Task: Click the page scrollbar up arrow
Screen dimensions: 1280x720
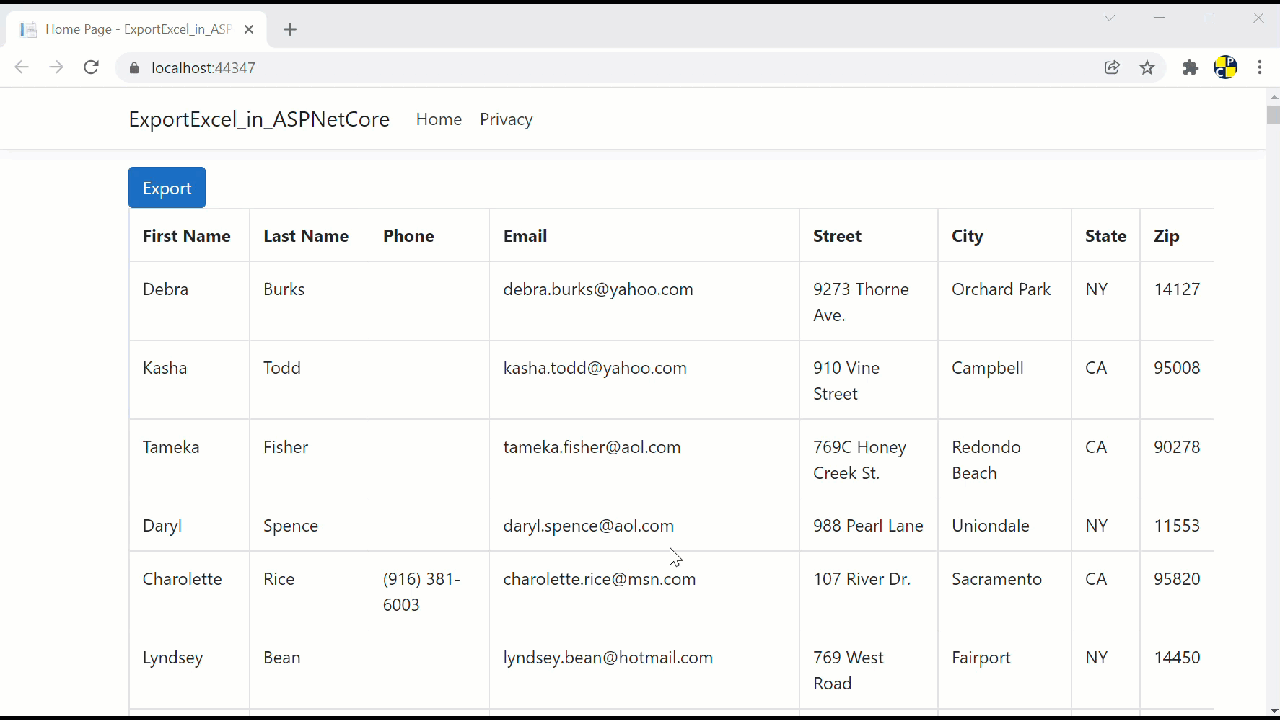Action: pyautogui.click(x=1273, y=97)
